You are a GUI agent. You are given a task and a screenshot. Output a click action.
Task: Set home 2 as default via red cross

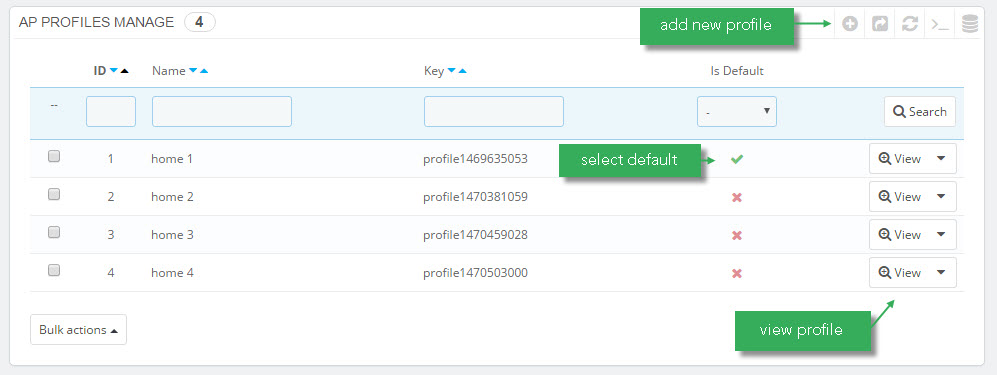(x=737, y=197)
